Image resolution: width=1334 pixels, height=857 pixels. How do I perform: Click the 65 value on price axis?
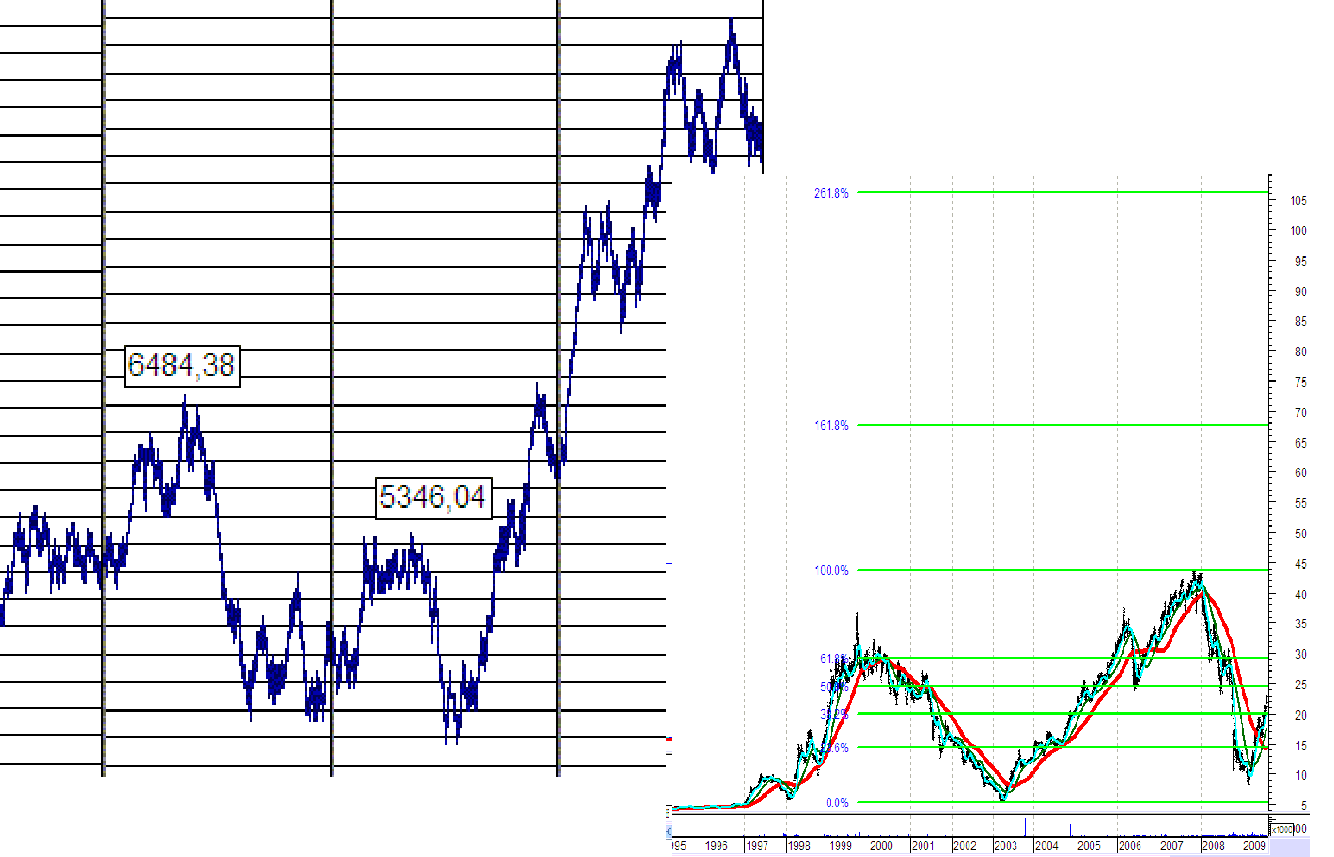click(x=1302, y=443)
